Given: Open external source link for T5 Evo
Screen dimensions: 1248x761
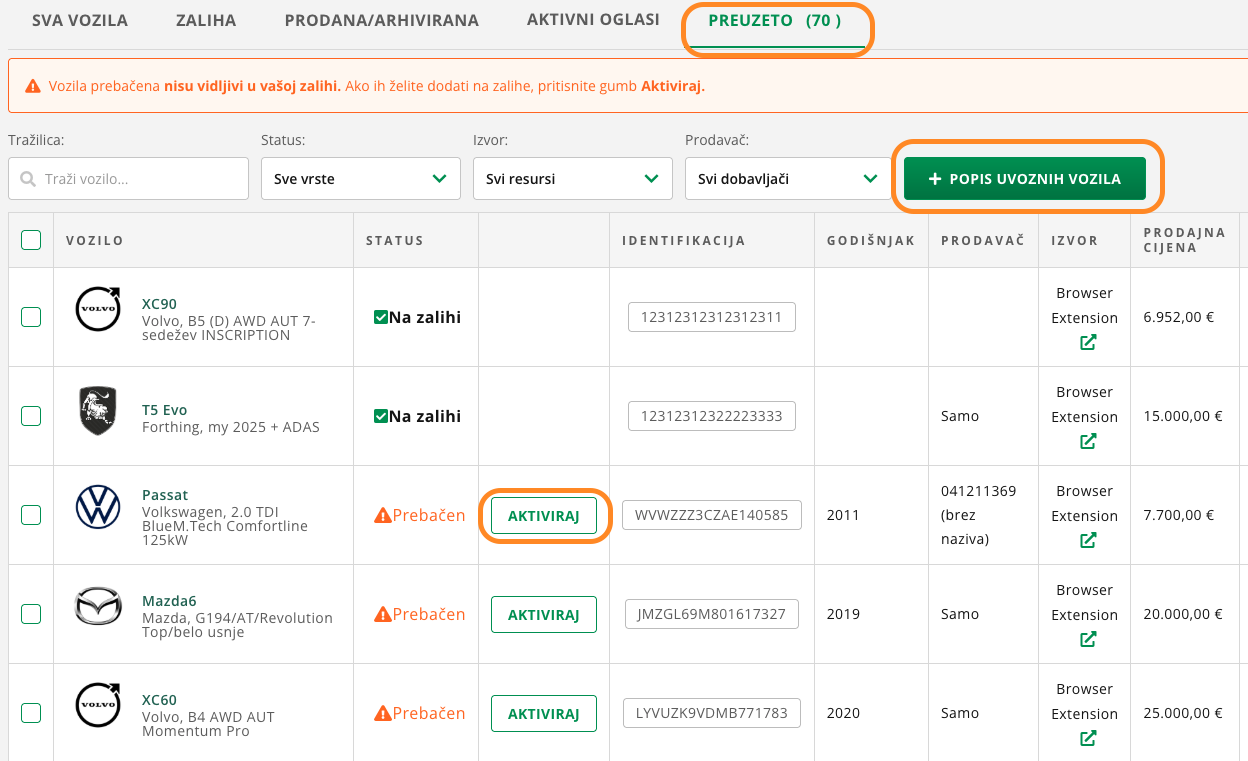Looking at the screenshot, I should [x=1088, y=441].
